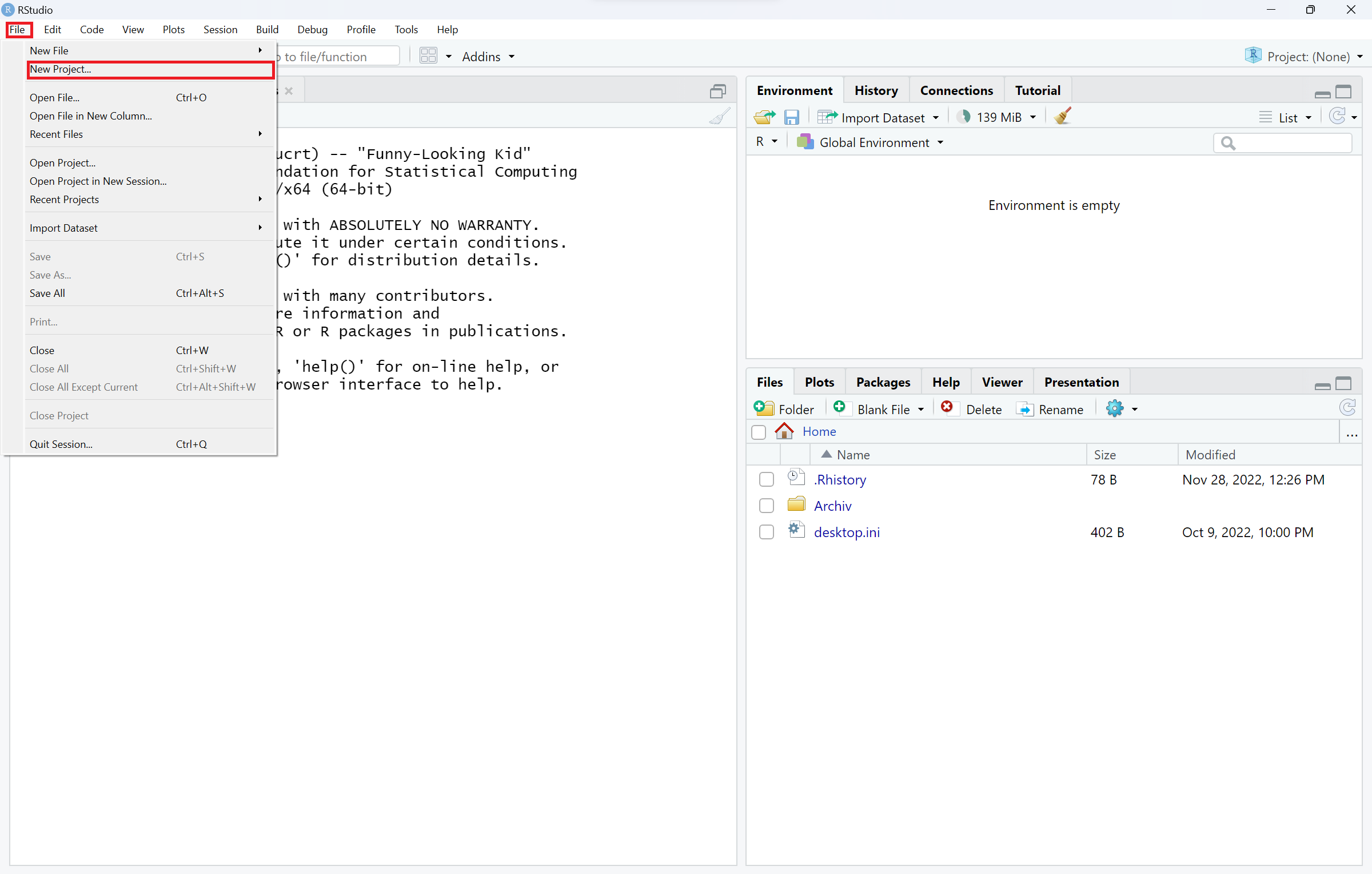Screen dimensions: 1372x874
Task: Click the red Delete file icon
Action: (x=947, y=408)
